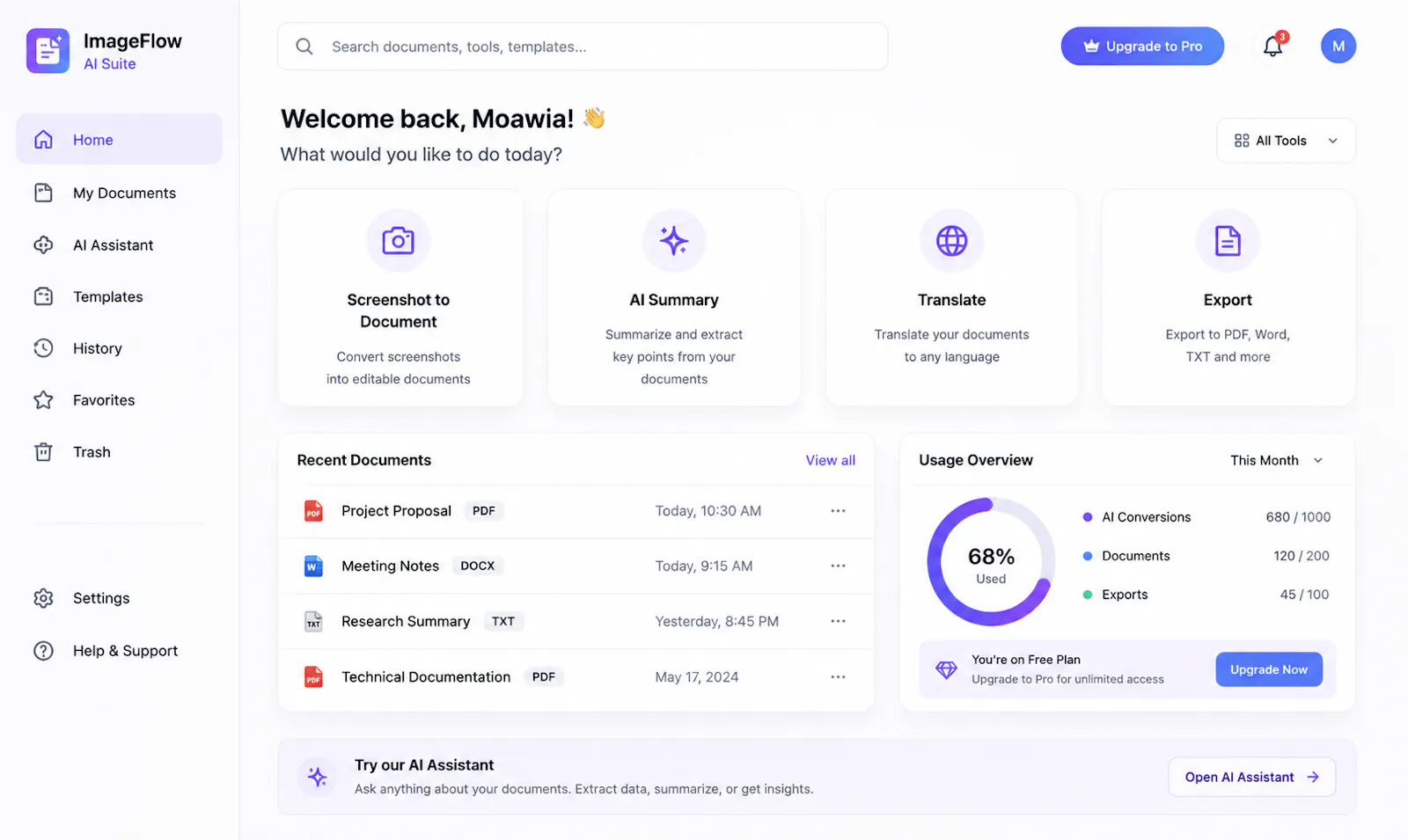Click the Export document icon
Viewport: 1408px width, 840px height.
click(x=1228, y=240)
